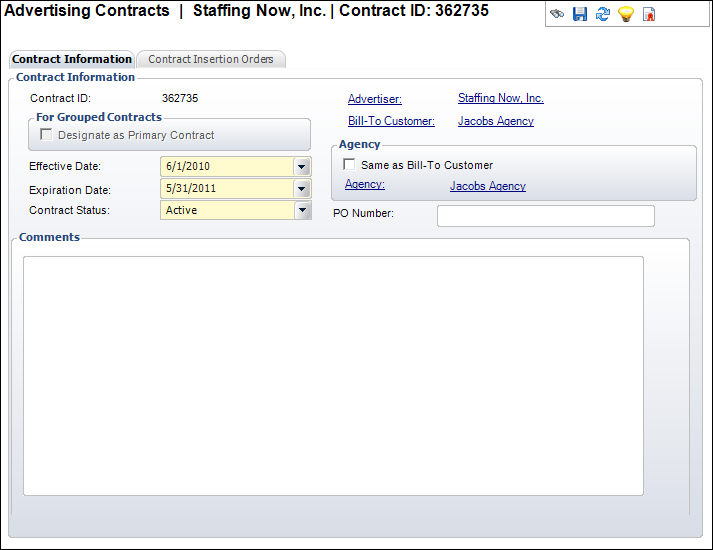713x550 pixels.
Task: Select the Contract Information tab
Action: 72,59
